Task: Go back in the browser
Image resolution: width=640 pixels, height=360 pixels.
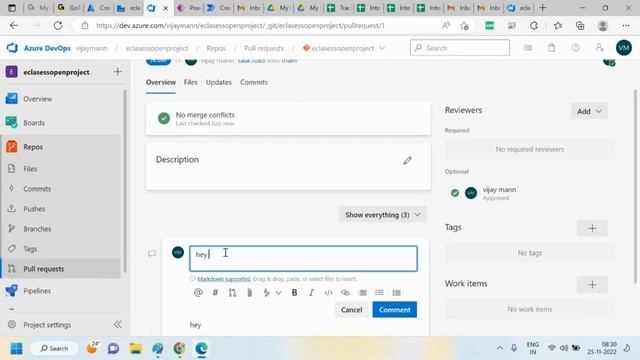Action: (14, 25)
